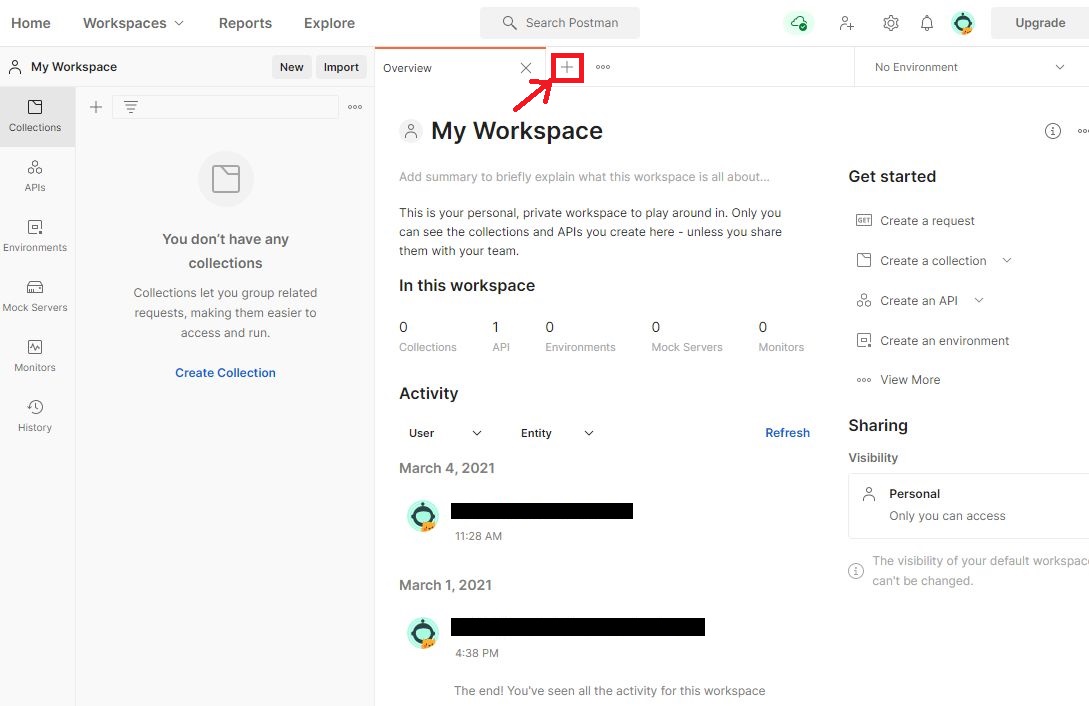The image size is (1089, 706).
Task: Click the empty collections placeholder icon
Action: pyautogui.click(x=226, y=178)
